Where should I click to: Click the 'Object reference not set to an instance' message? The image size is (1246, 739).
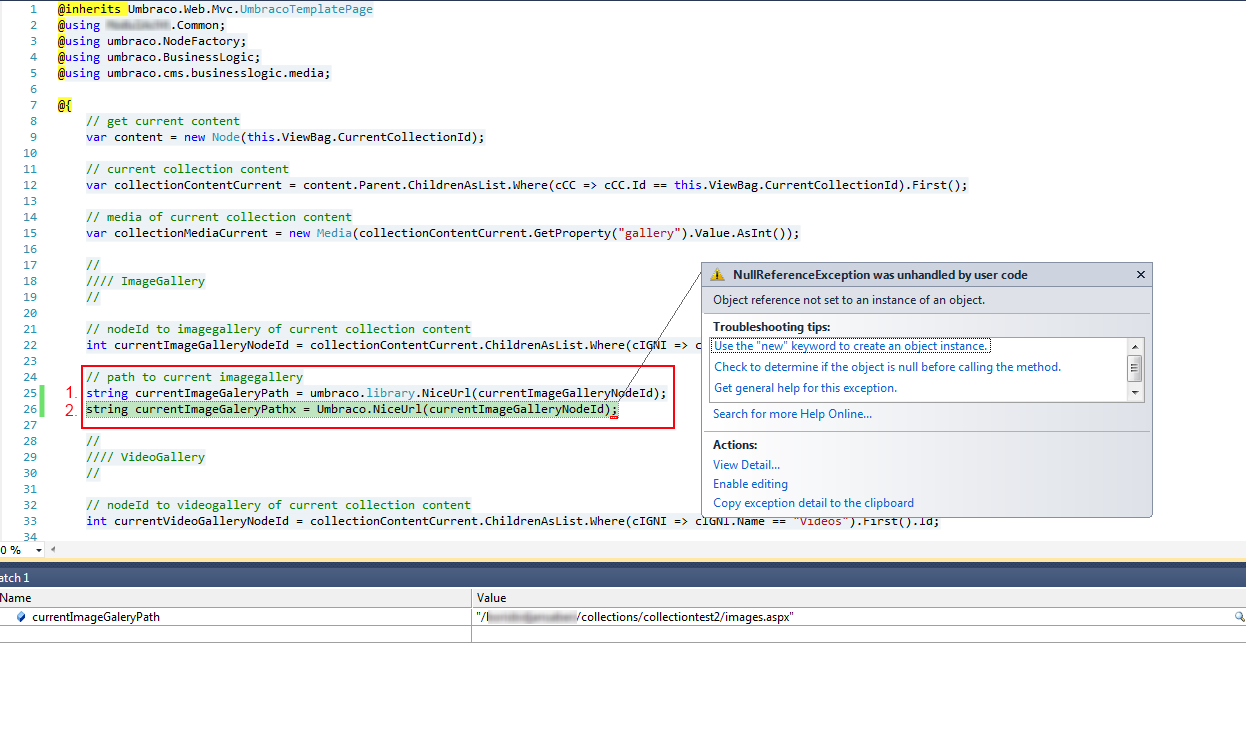click(x=849, y=300)
